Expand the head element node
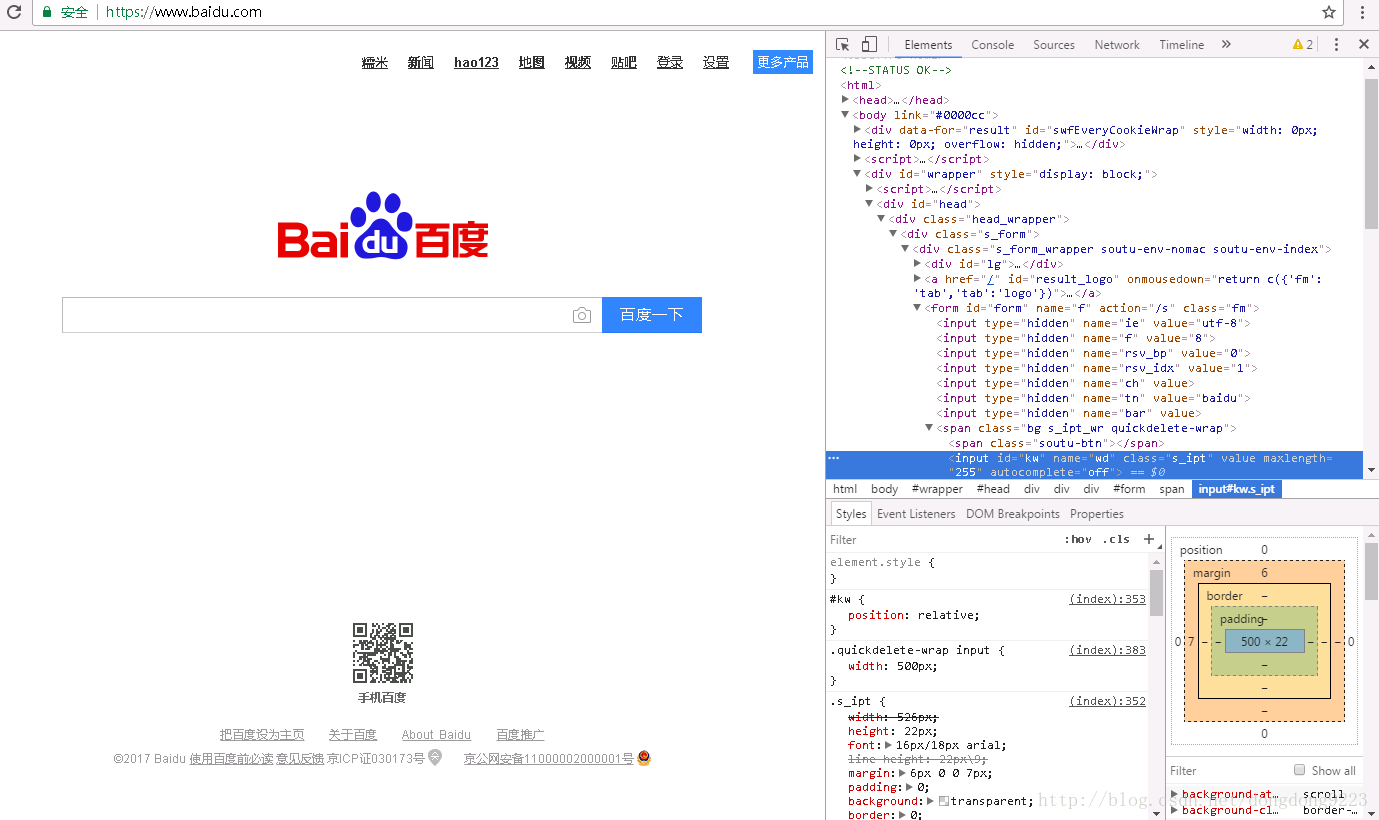Image resolution: width=1379 pixels, height=820 pixels. click(846, 100)
